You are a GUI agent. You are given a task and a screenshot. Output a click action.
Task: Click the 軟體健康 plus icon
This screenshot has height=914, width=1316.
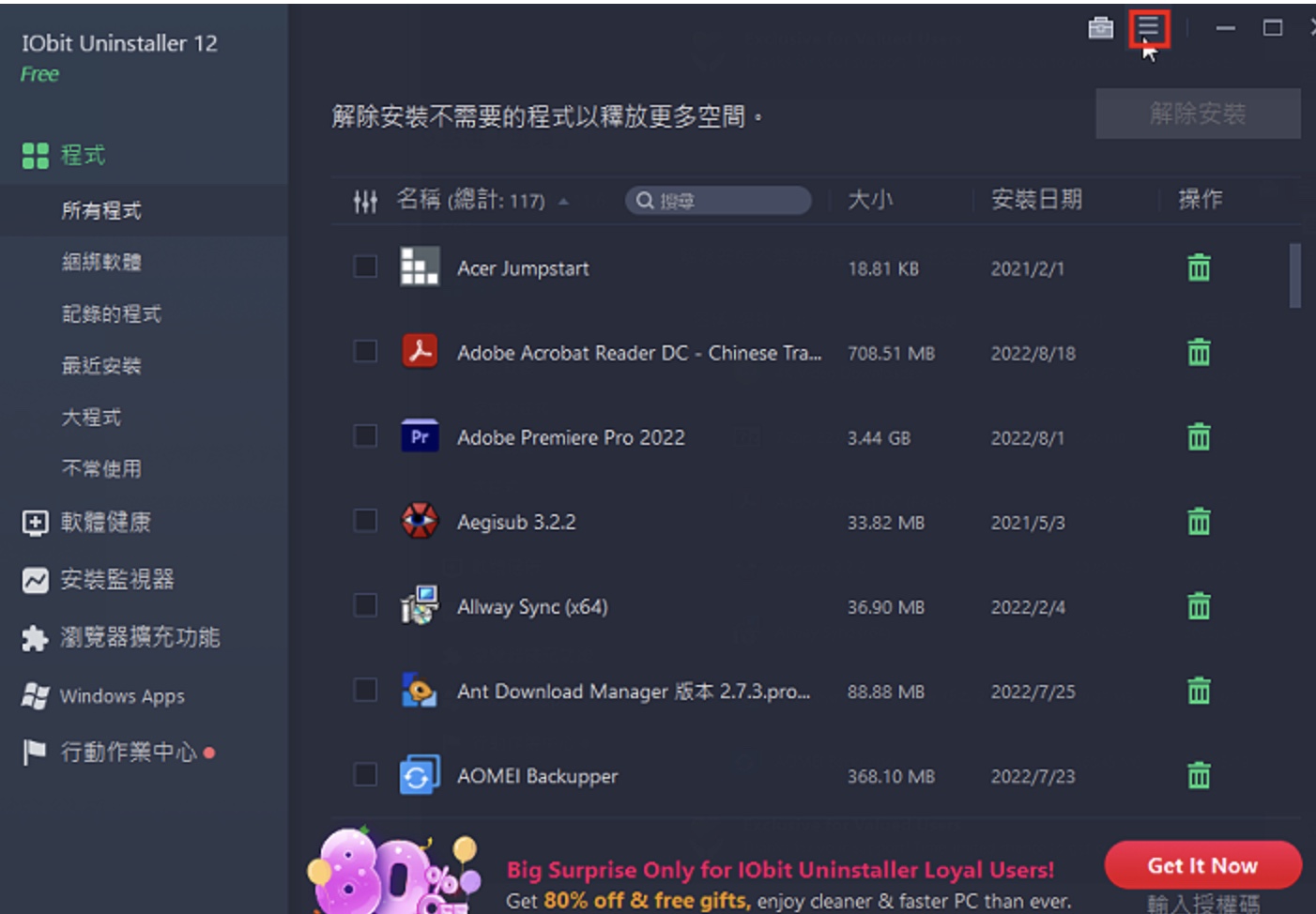[35, 523]
